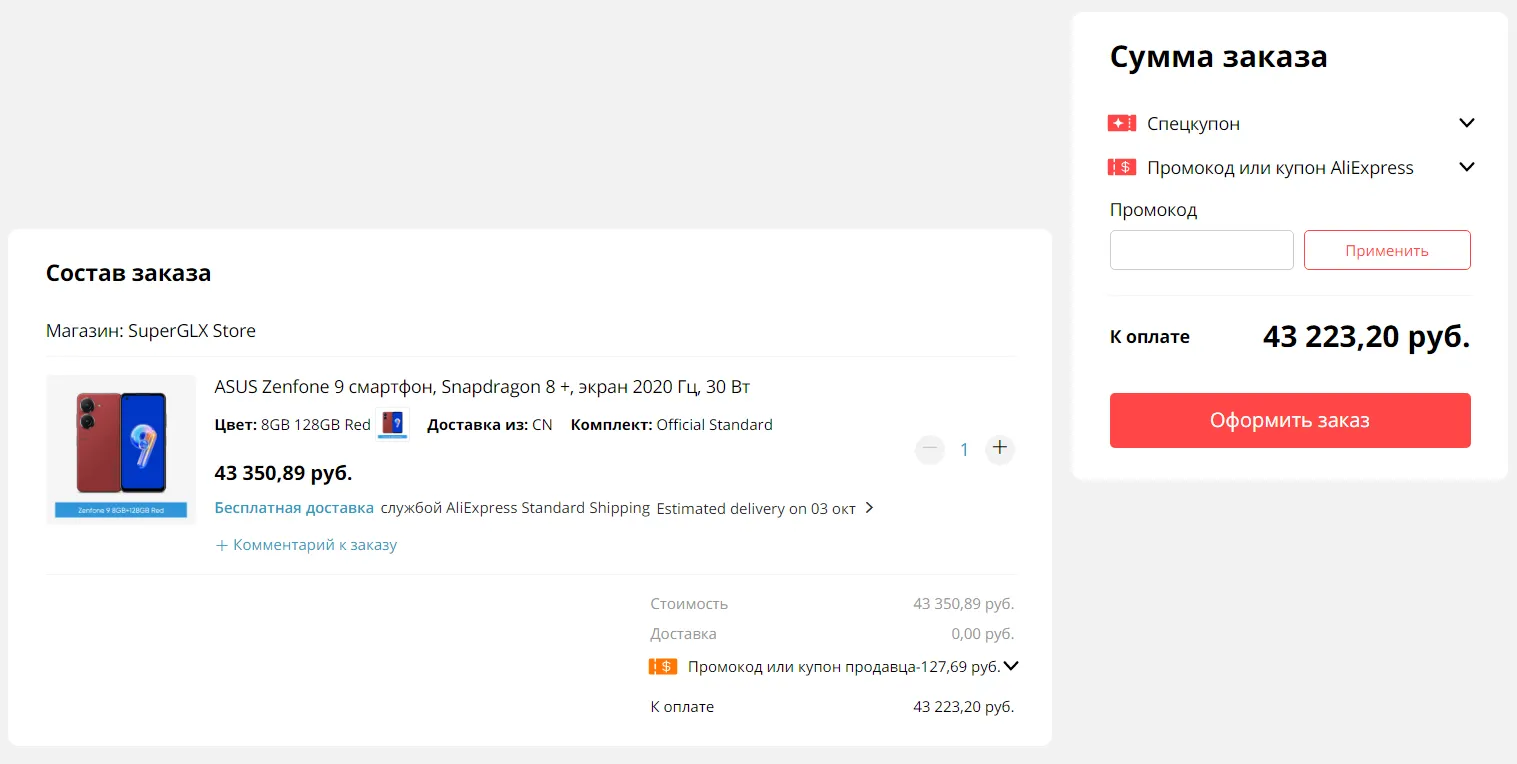Open the ASUS Zenfone 9 product thumbnail
Screen dimensions: 1517x764
[121, 449]
